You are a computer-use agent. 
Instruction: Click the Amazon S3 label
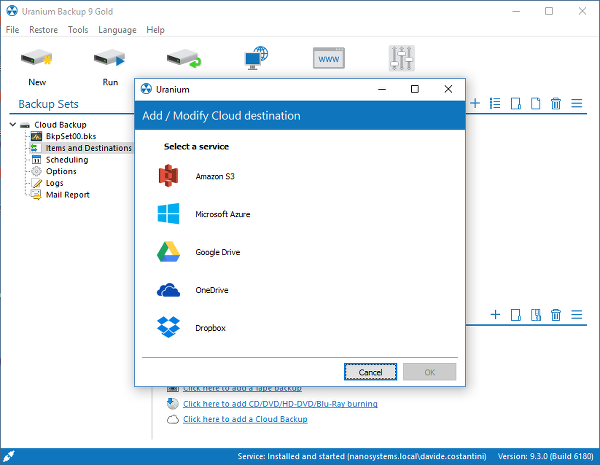[215, 176]
